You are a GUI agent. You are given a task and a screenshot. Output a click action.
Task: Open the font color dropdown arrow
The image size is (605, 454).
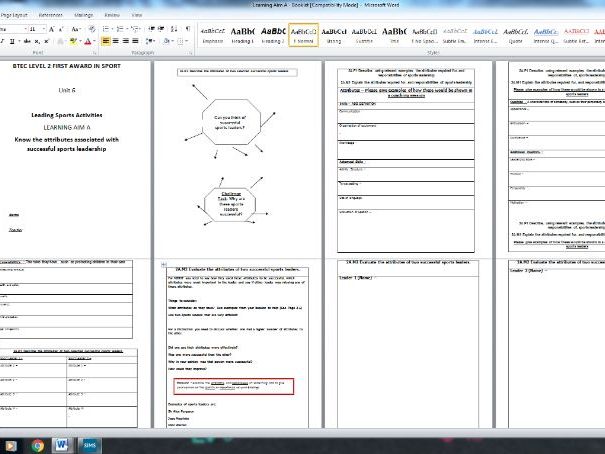pyautogui.click(x=94, y=41)
